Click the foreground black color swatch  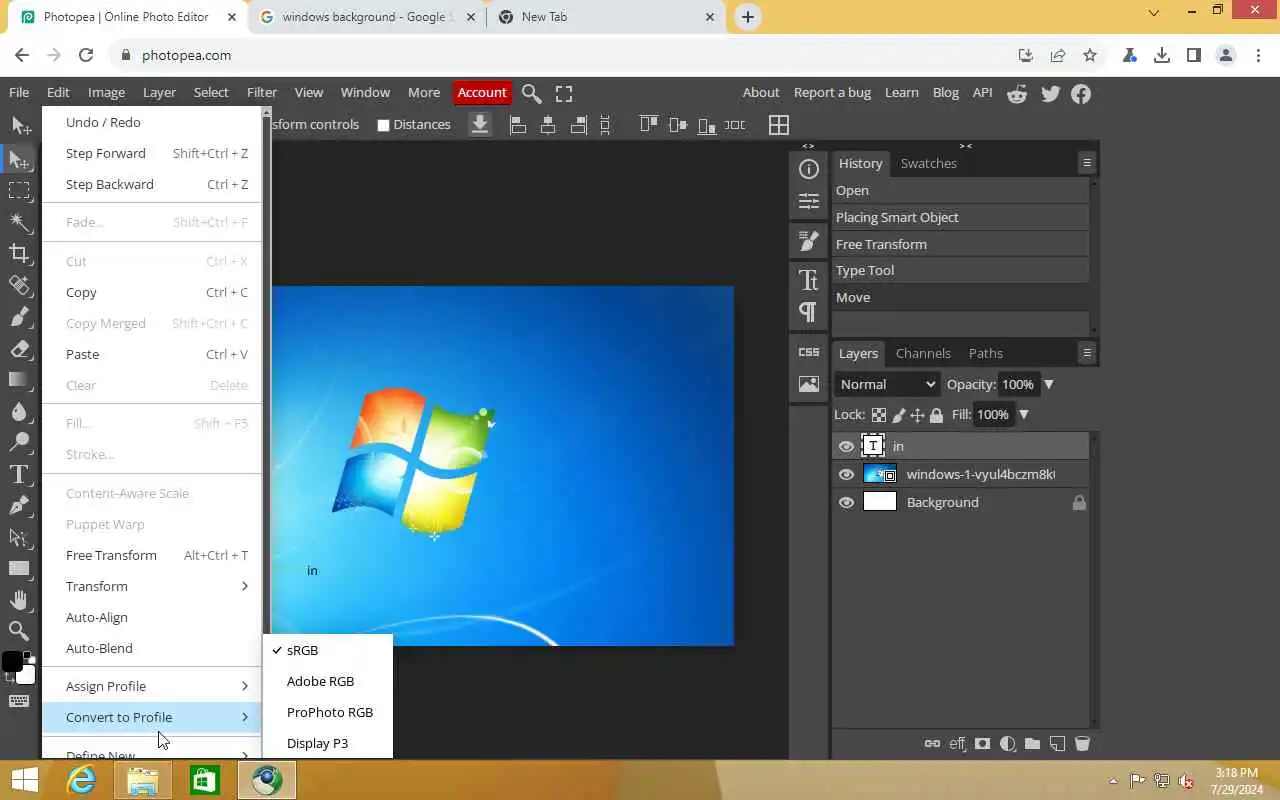pyautogui.click(x=12, y=661)
